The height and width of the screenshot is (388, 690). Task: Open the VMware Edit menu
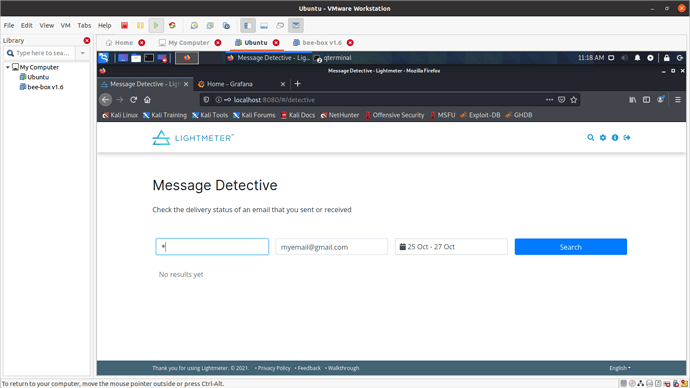click(x=27, y=26)
